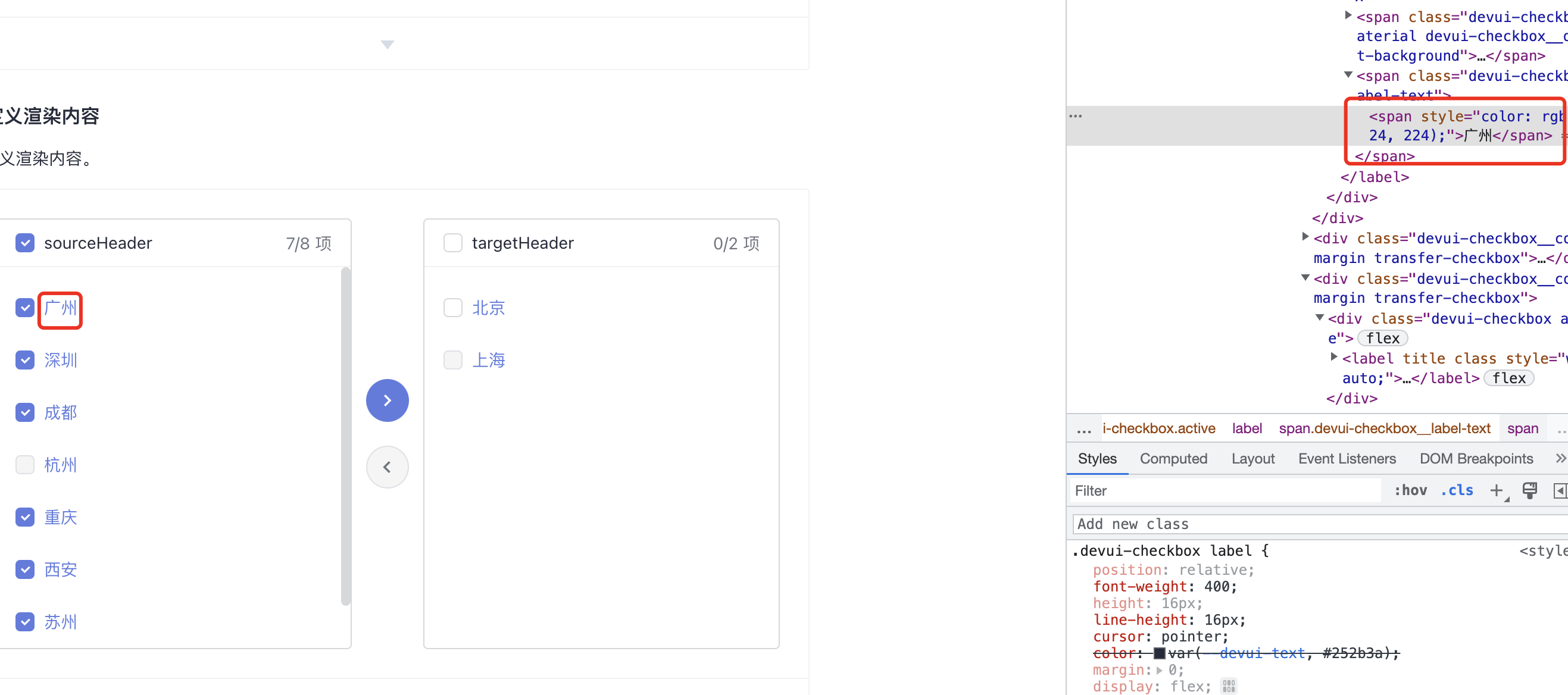Viewport: 1568px width, 695px height.
Task: Expand the code section with down triangle
Action: tap(387, 44)
